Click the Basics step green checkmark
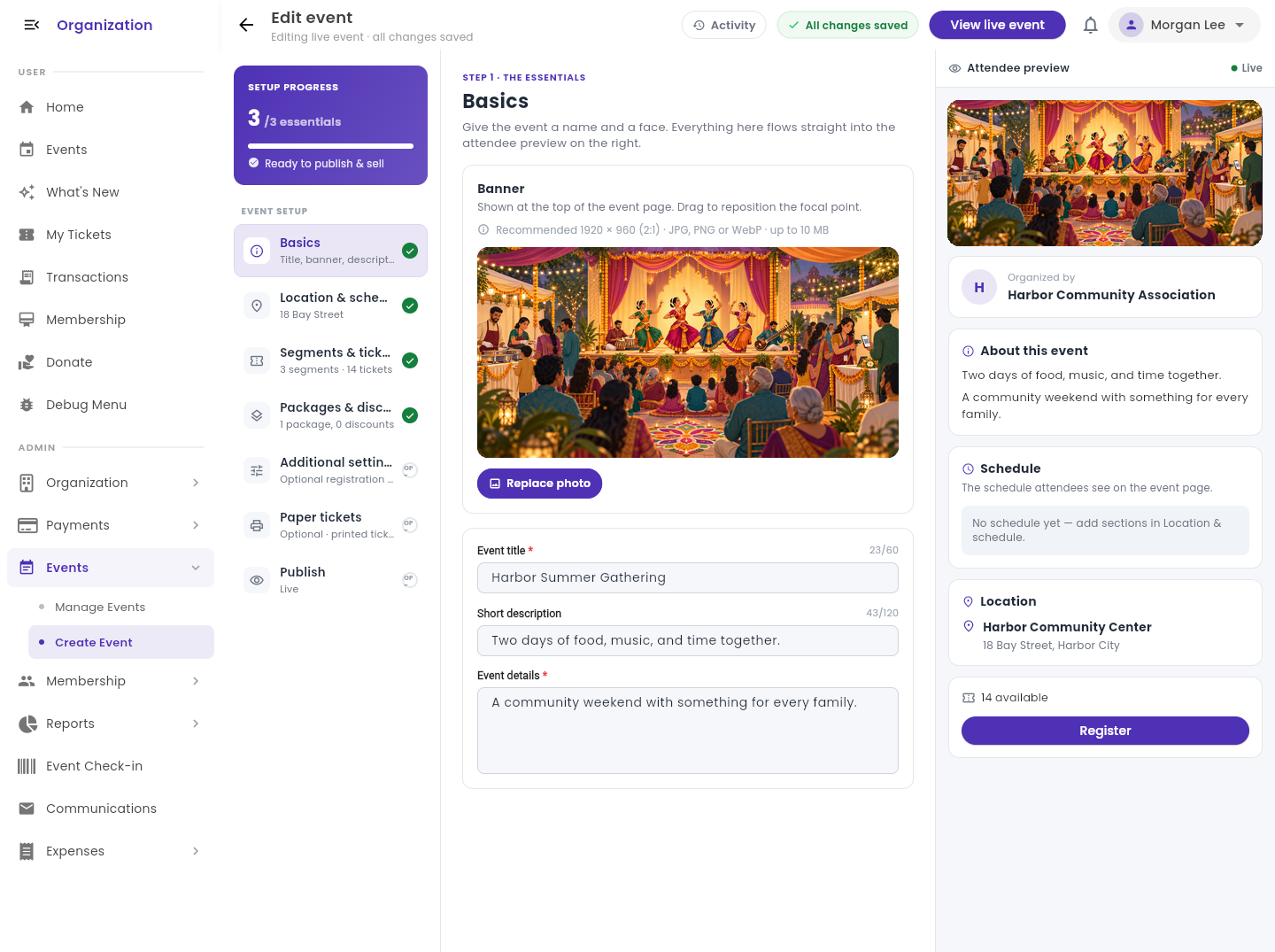This screenshot has height=952, width=1275. [x=410, y=251]
